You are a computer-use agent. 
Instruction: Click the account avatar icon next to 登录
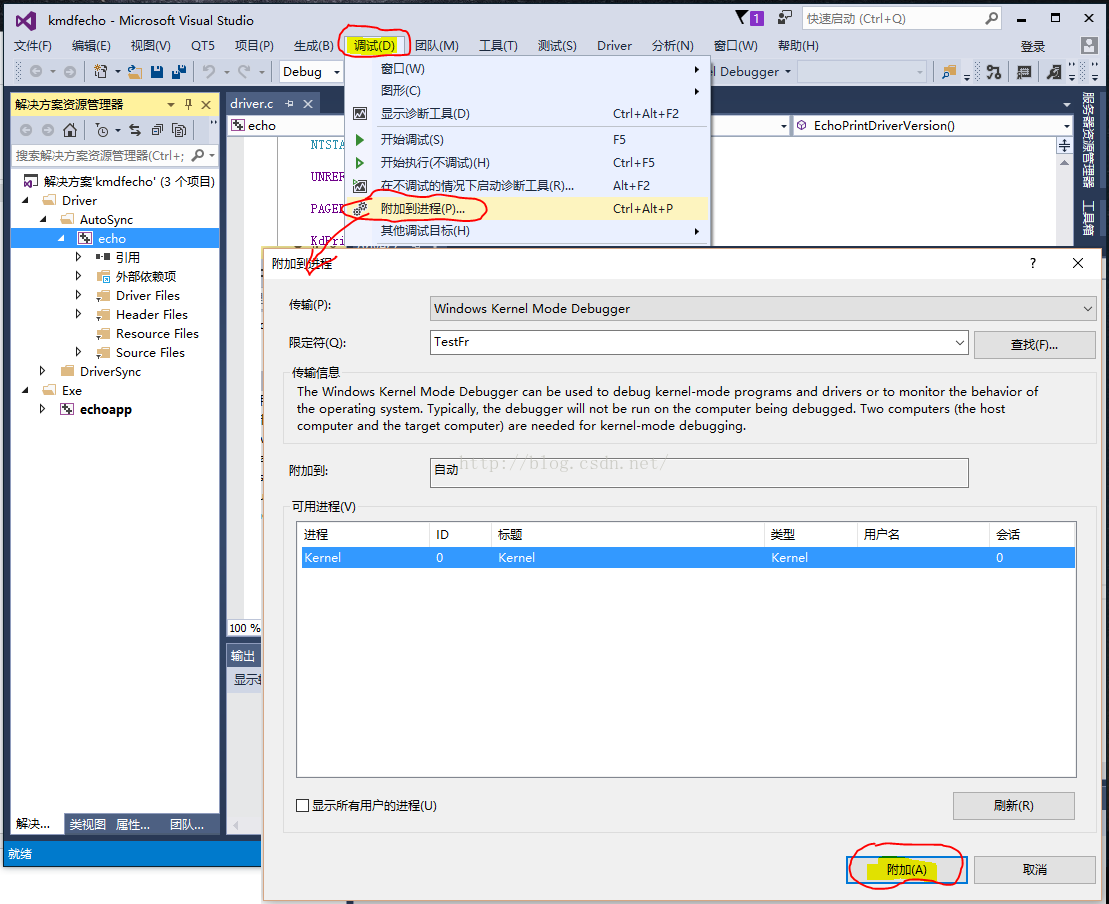click(1089, 46)
